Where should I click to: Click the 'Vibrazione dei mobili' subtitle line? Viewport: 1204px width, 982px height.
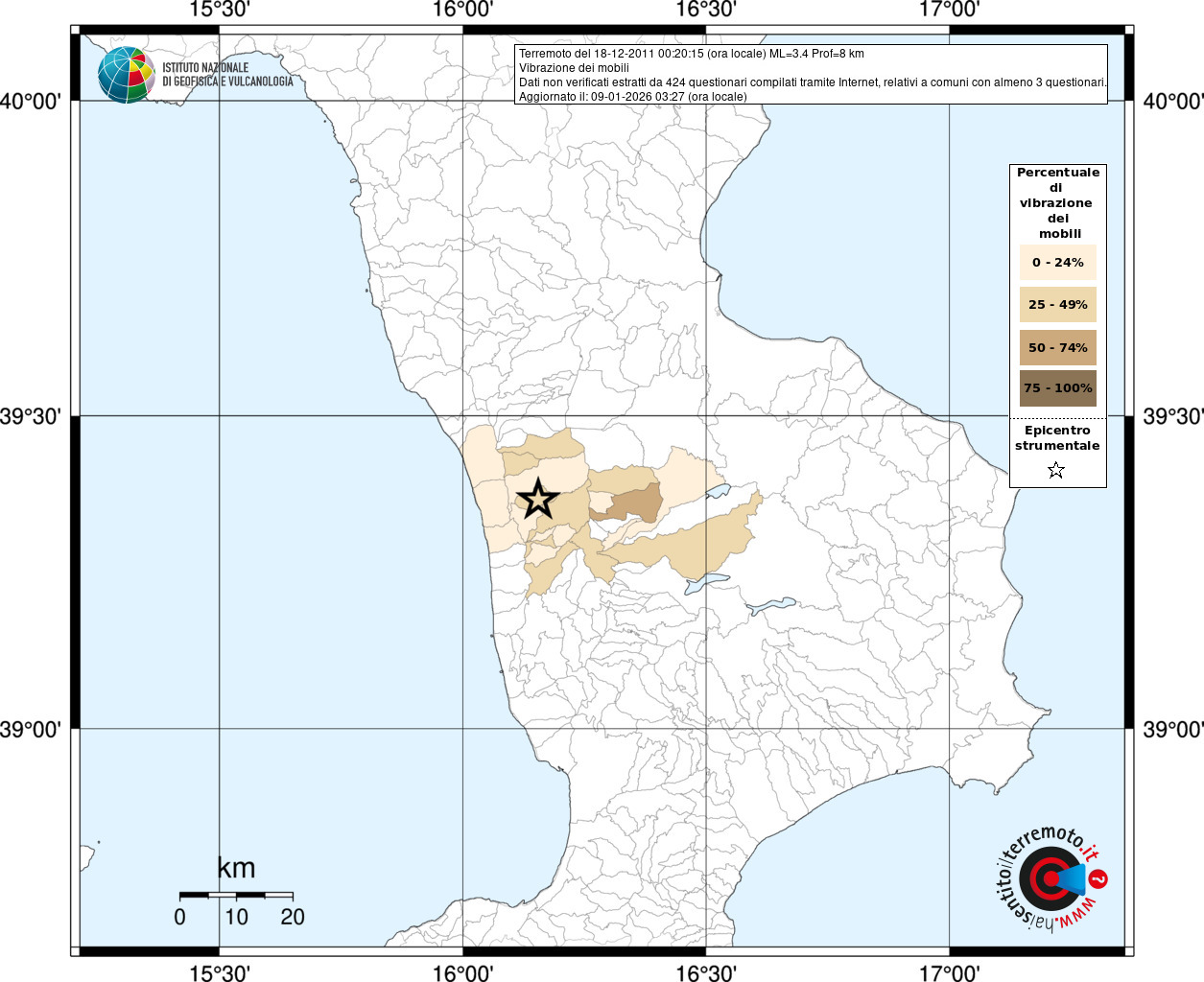pos(574,68)
